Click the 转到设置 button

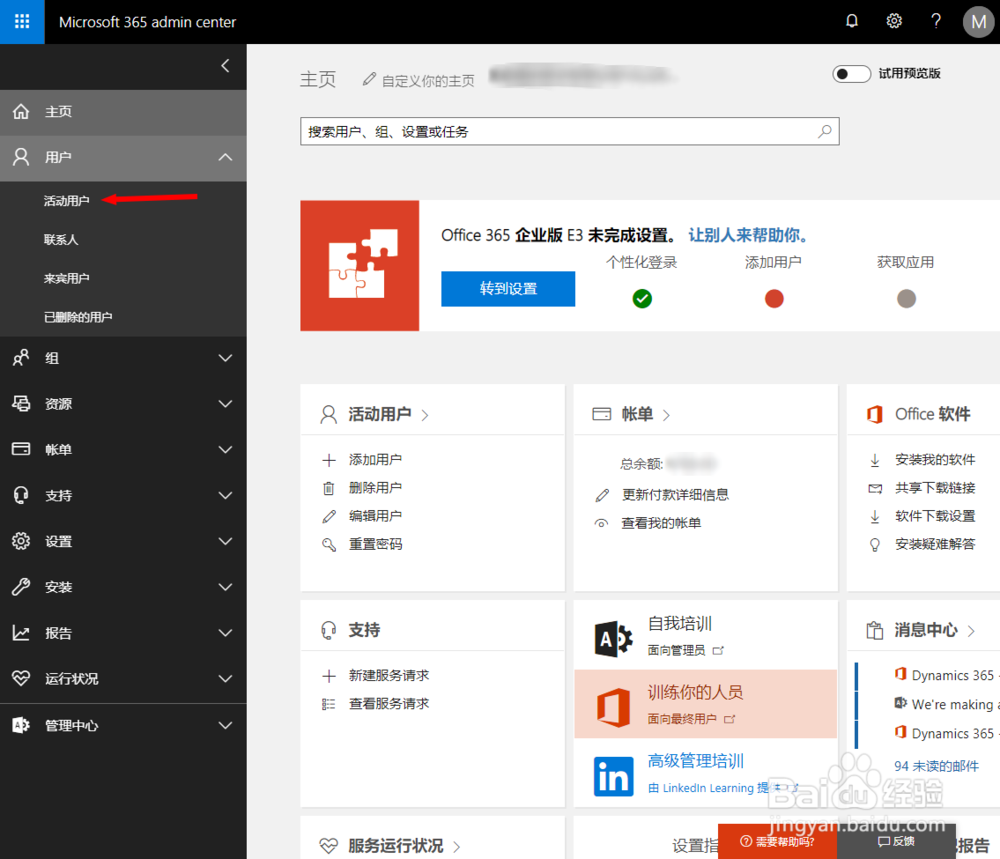[508, 289]
